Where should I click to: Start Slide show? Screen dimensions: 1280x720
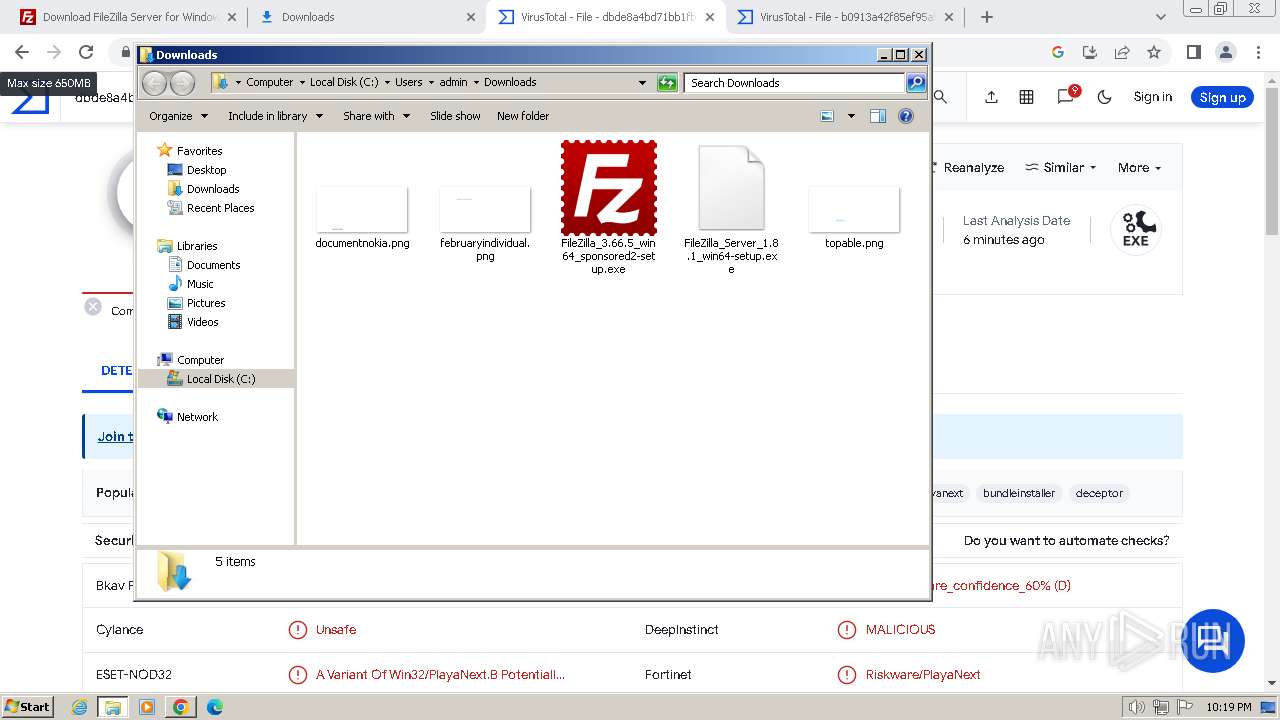click(x=455, y=116)
